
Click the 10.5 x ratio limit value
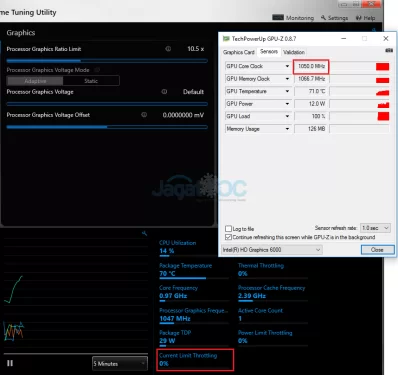(195, 49)
